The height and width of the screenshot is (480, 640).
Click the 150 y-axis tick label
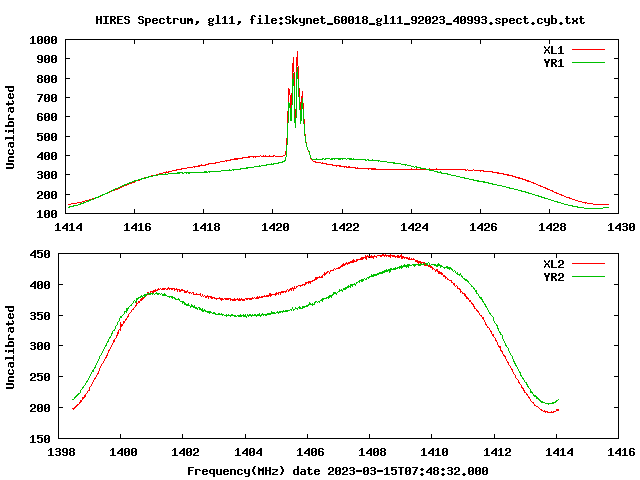[40, 439]
